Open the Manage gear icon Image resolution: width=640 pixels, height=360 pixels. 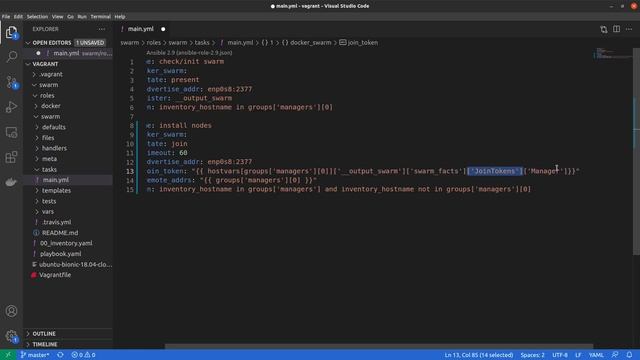(11, 336)
